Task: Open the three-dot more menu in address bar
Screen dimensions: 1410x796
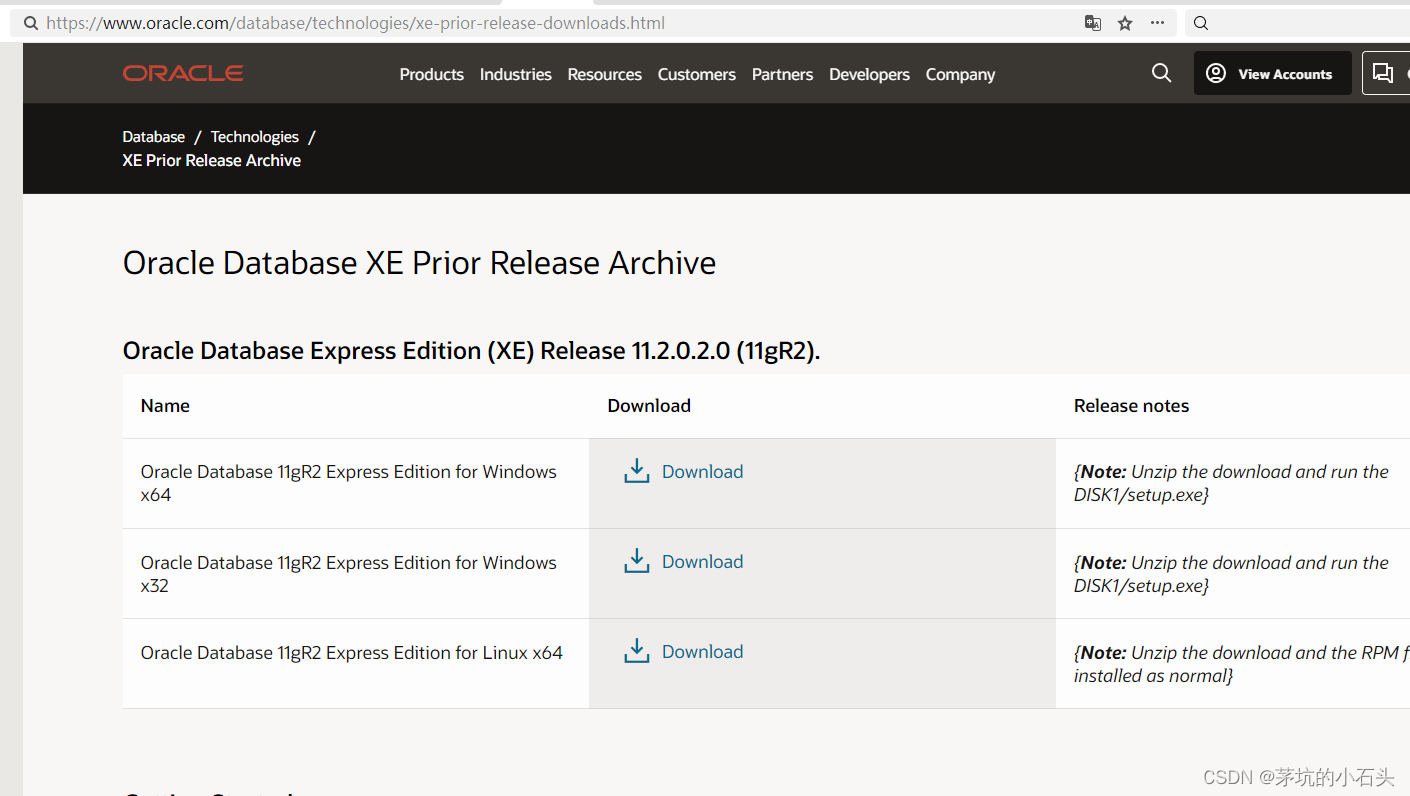Action: point(1157,23)
